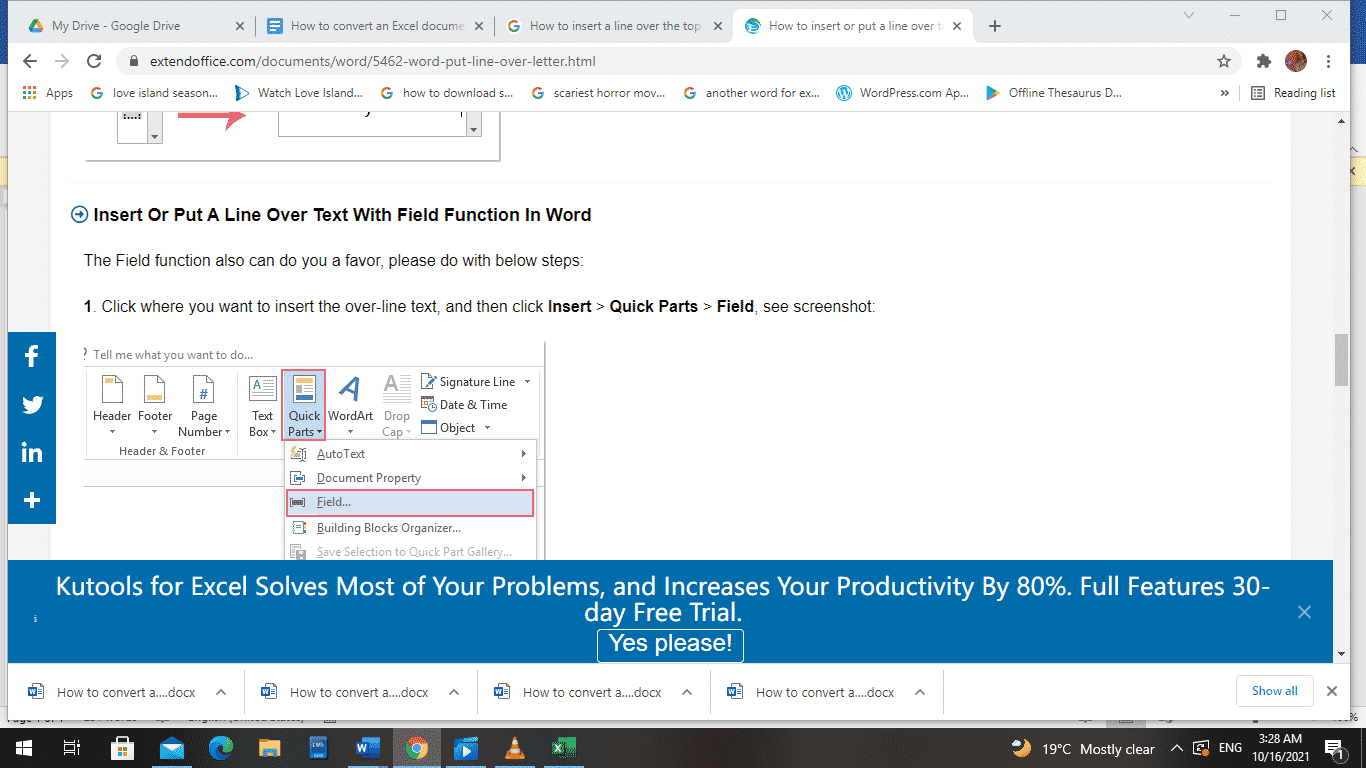The image size is (1366, 768).
Task: Click the LinkedIn share icon
Action: click(32, 452)
